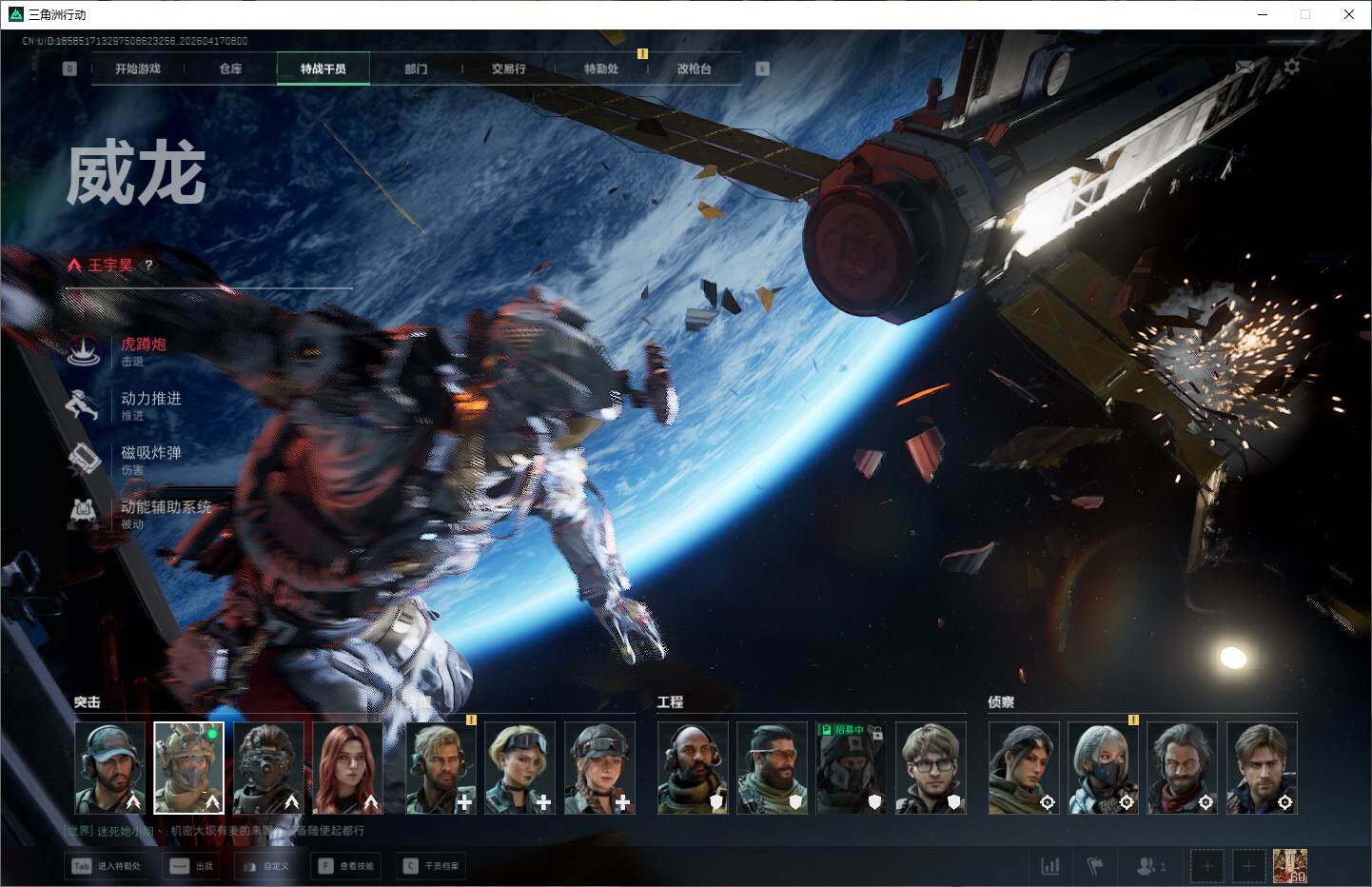The image size is (1372, 887).
Task: Select the brown-haired woman wearing helmet and goggles
Action: [x=599, y=768]
